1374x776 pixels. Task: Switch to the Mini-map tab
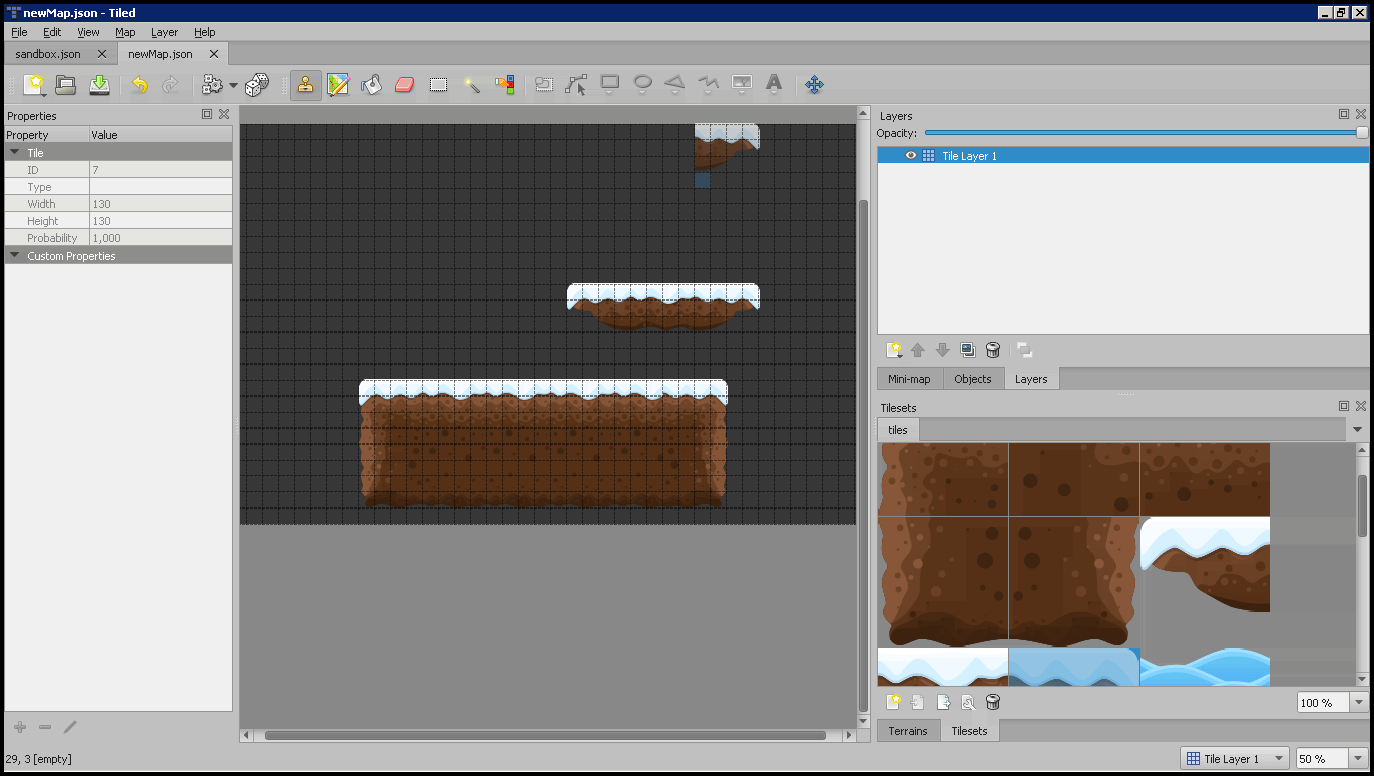[909, 379]
